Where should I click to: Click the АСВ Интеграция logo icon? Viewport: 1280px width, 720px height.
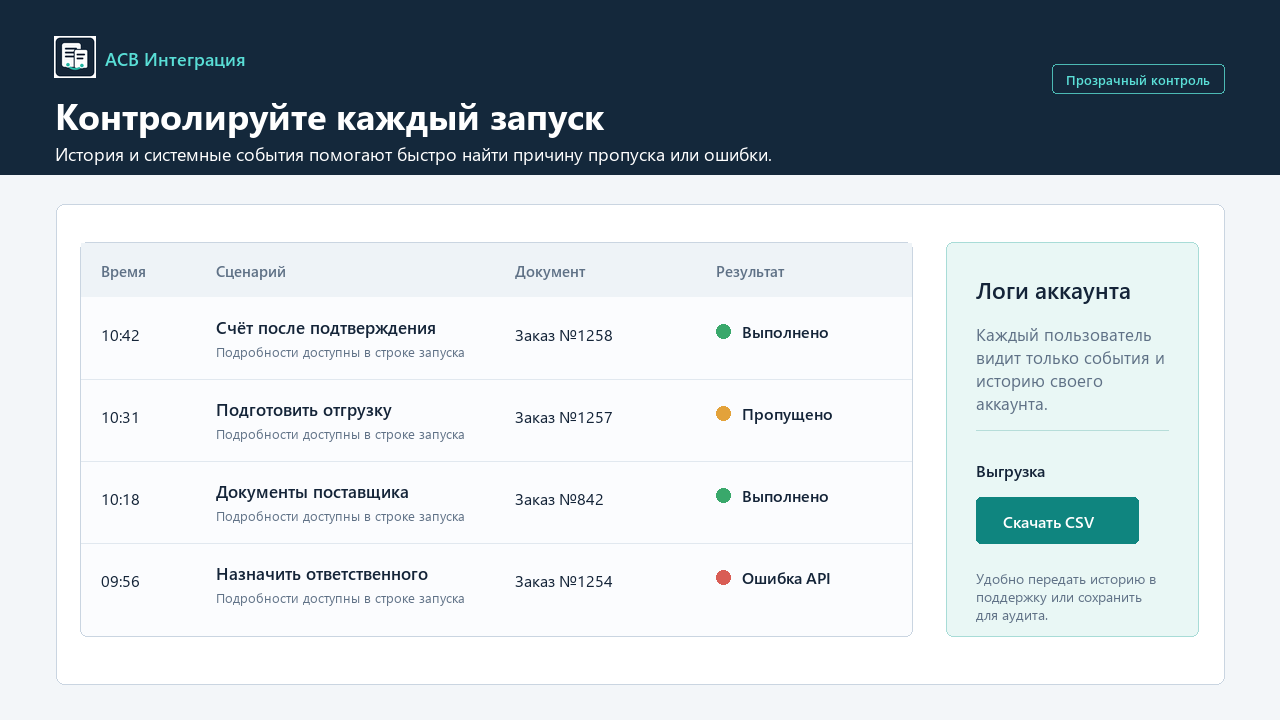coord(75,57)
